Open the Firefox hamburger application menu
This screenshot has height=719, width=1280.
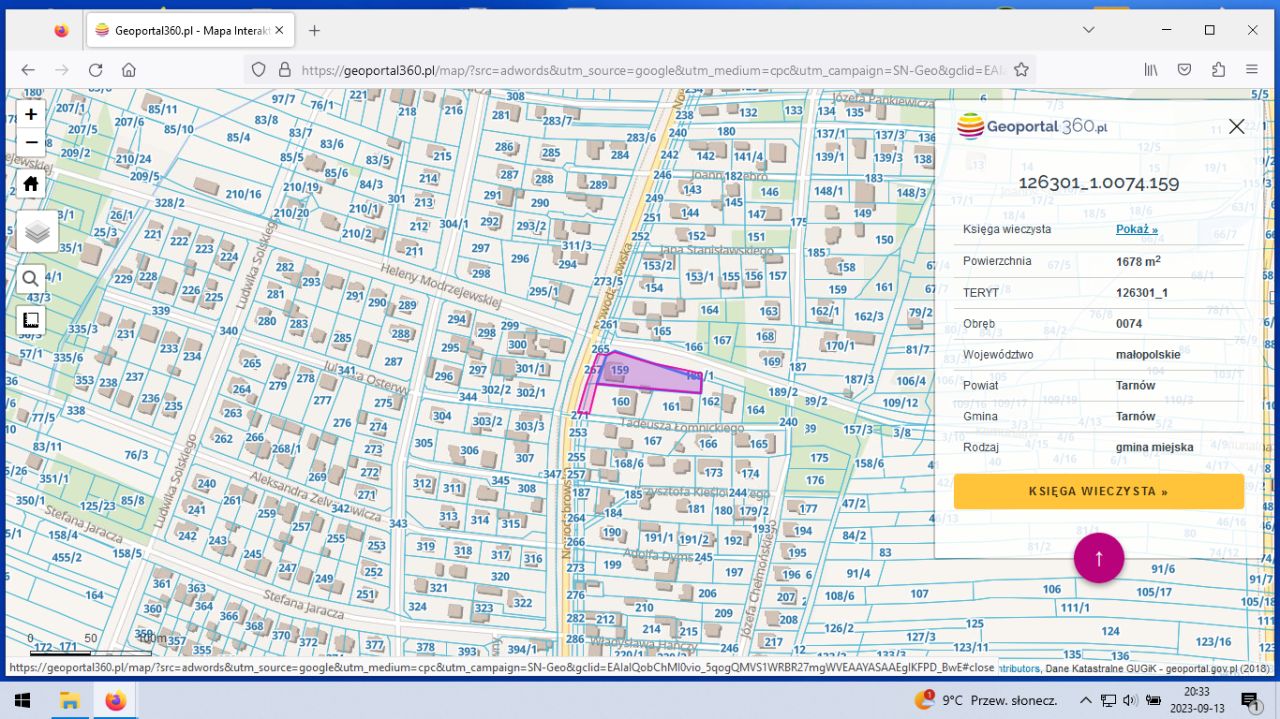click(x=1251, y=70)
